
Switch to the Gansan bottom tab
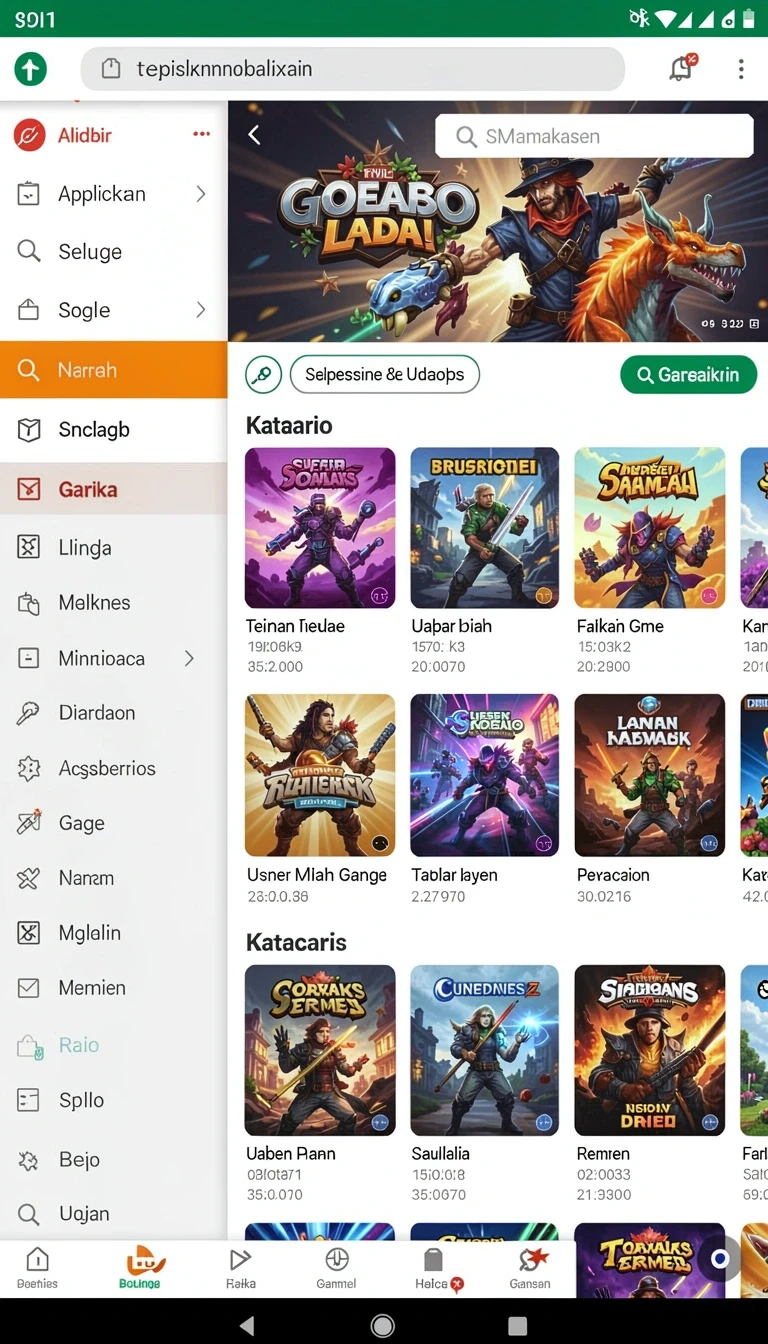click(530, 1268)
